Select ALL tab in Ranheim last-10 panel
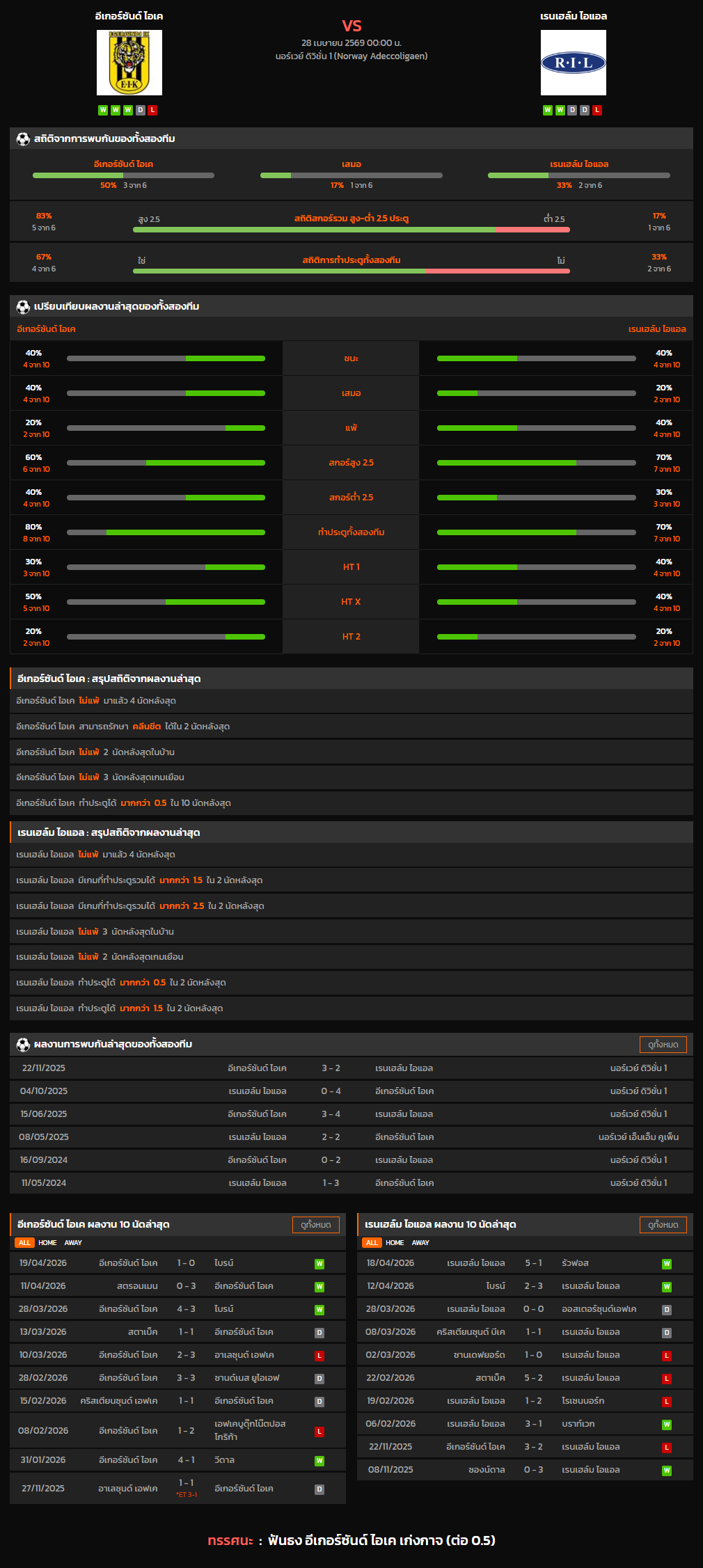 (372, 1243)
